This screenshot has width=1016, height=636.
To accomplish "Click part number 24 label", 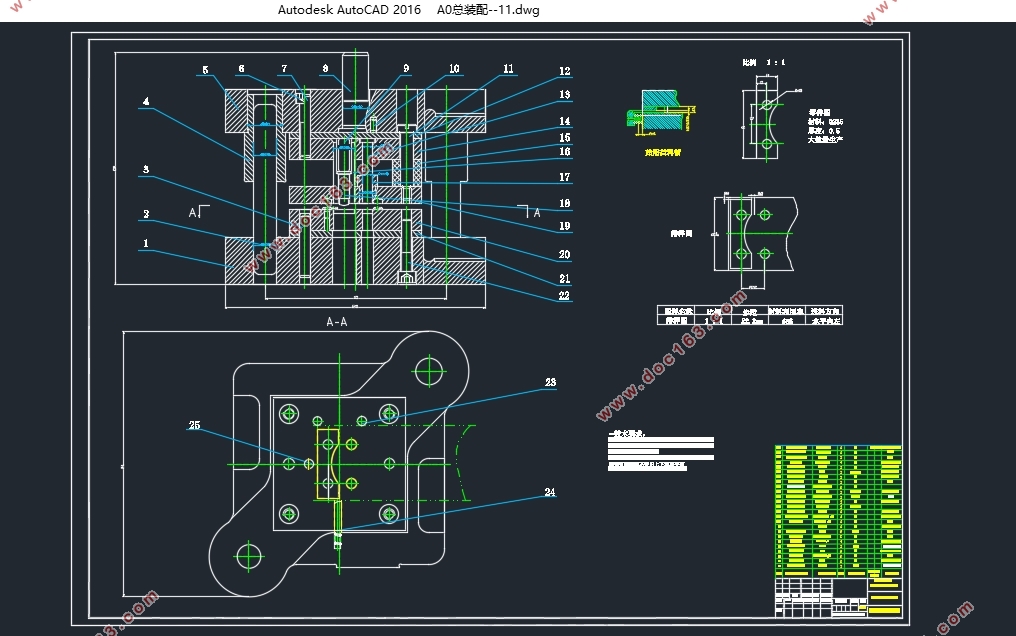I will (x=549, y=492).
